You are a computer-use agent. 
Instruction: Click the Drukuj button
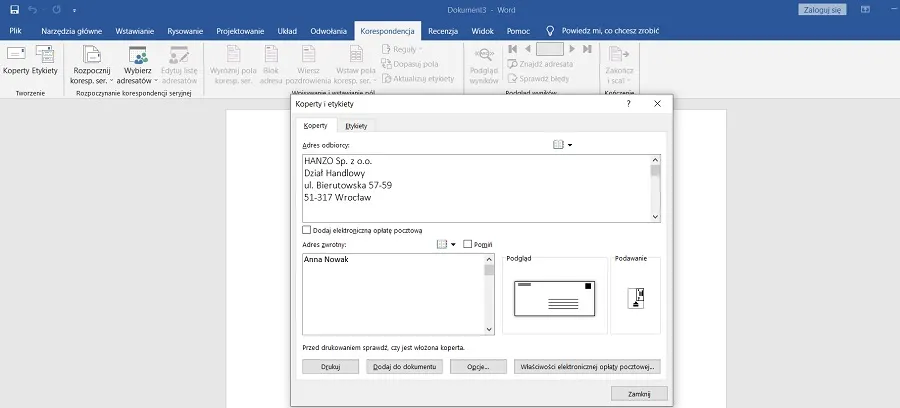click(x=330, y=367)
